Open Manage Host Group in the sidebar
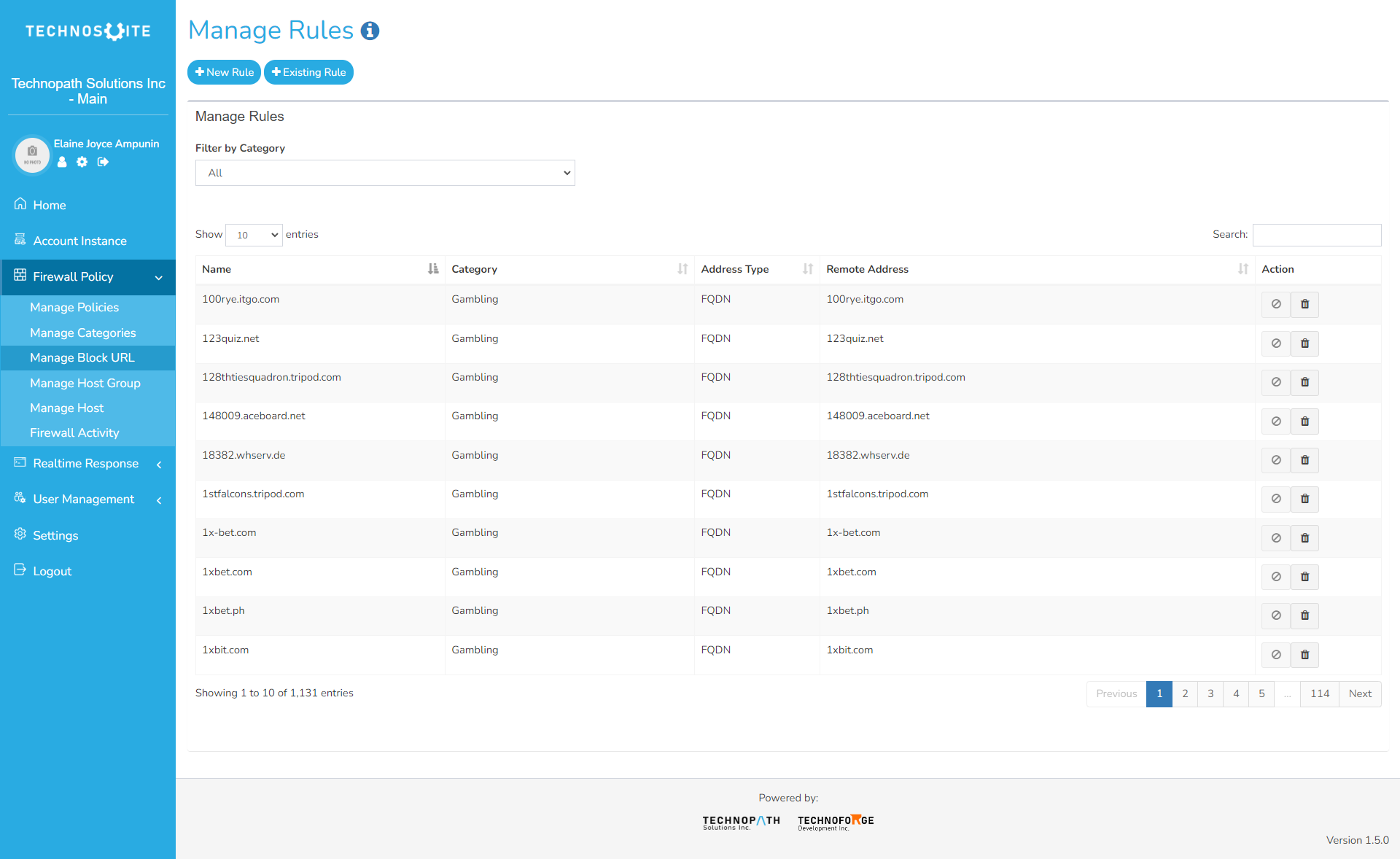This screenshot has width=1400, height=859. point(85,383)
